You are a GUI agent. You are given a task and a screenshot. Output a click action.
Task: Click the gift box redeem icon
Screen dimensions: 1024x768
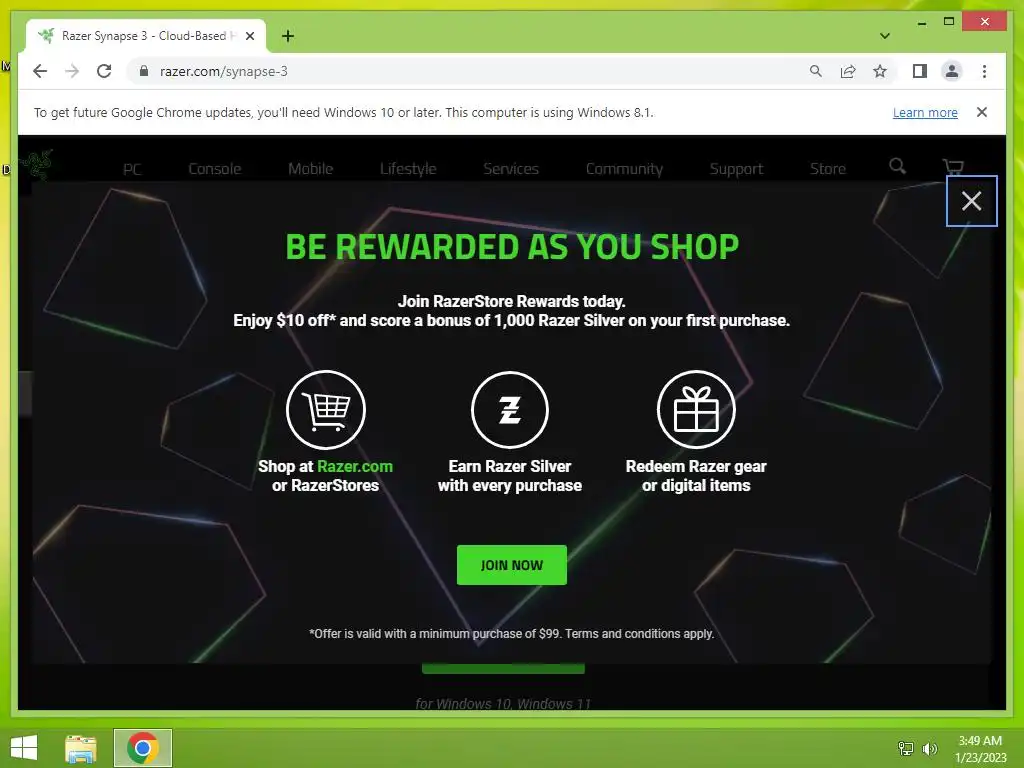[696, 410]
